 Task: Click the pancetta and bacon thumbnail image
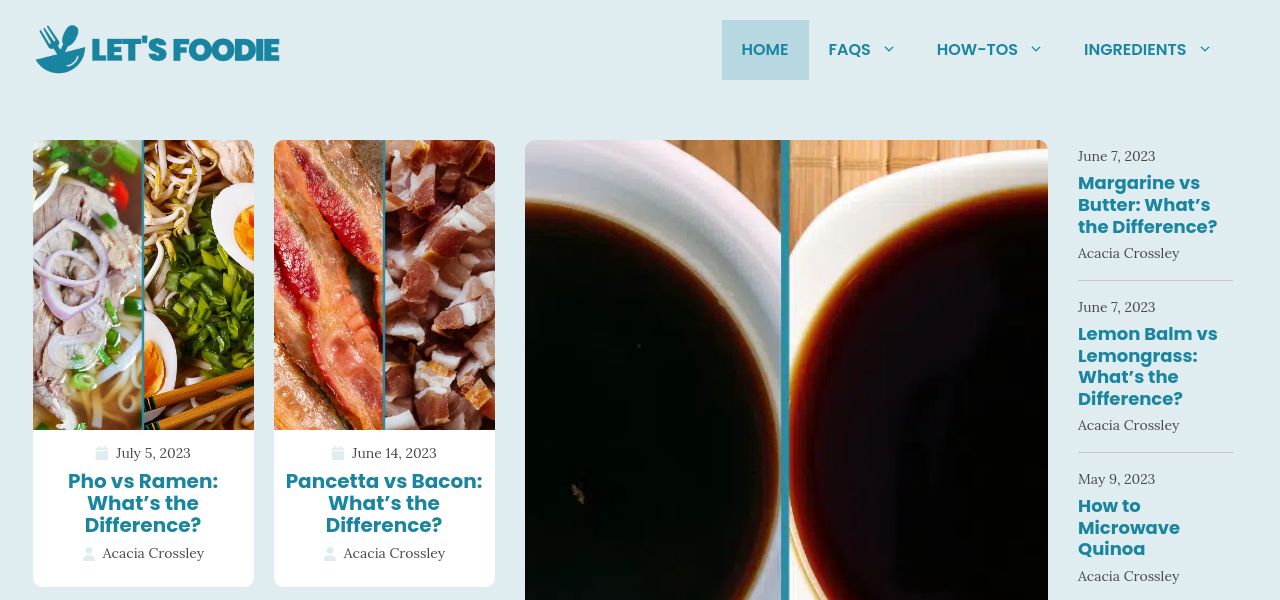point(384,285)
